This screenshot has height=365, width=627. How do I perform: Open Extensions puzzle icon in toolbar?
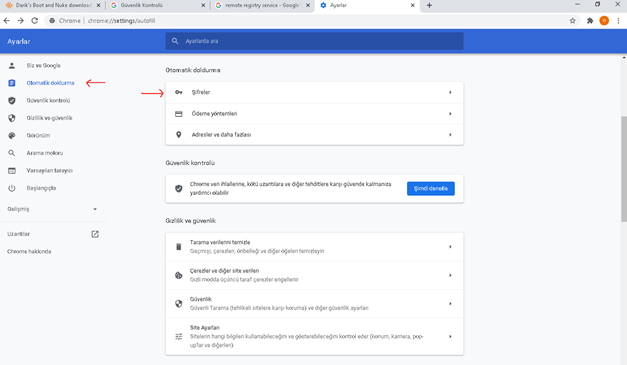590,21
